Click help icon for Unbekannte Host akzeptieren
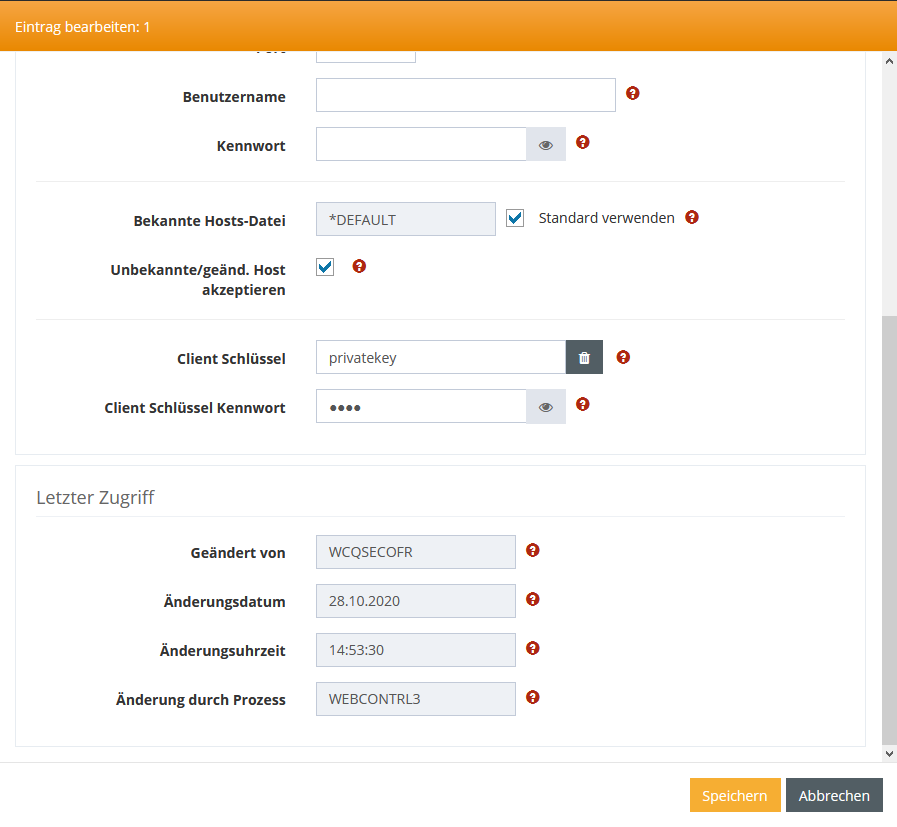 [360, 267]
